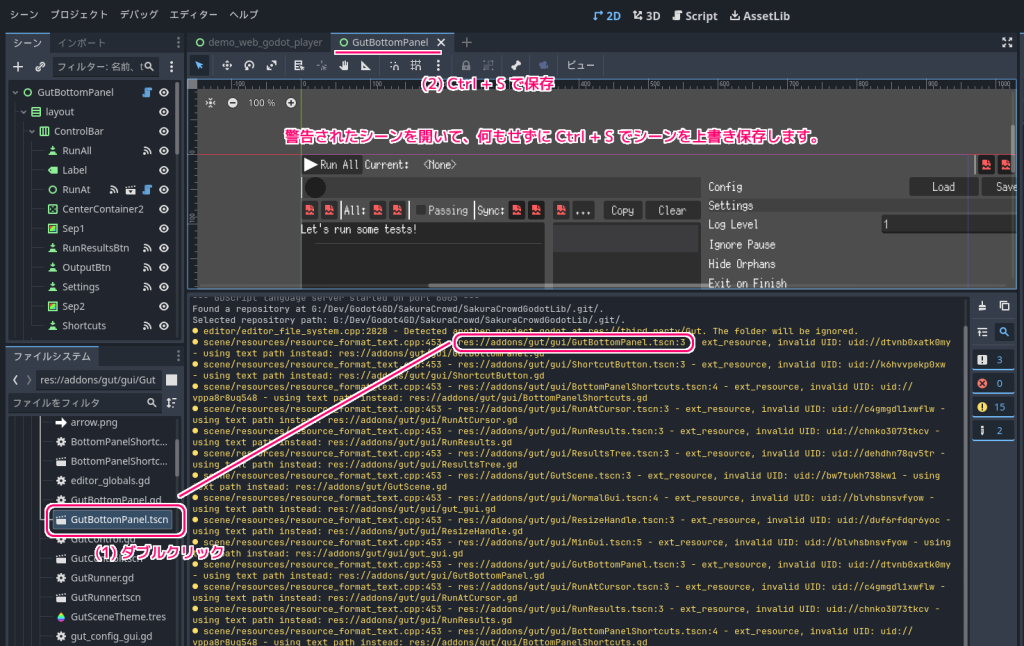Collapse the layout node
Viewport: 1024px width, 646px height.
point(24,112)
